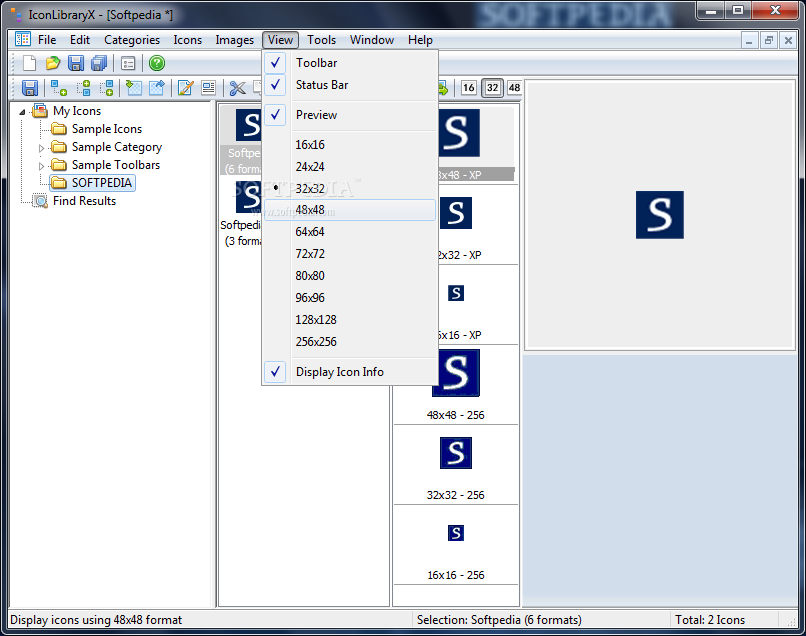Click the 16 size toolbar button
806x636 pixels.
(468, 87)
